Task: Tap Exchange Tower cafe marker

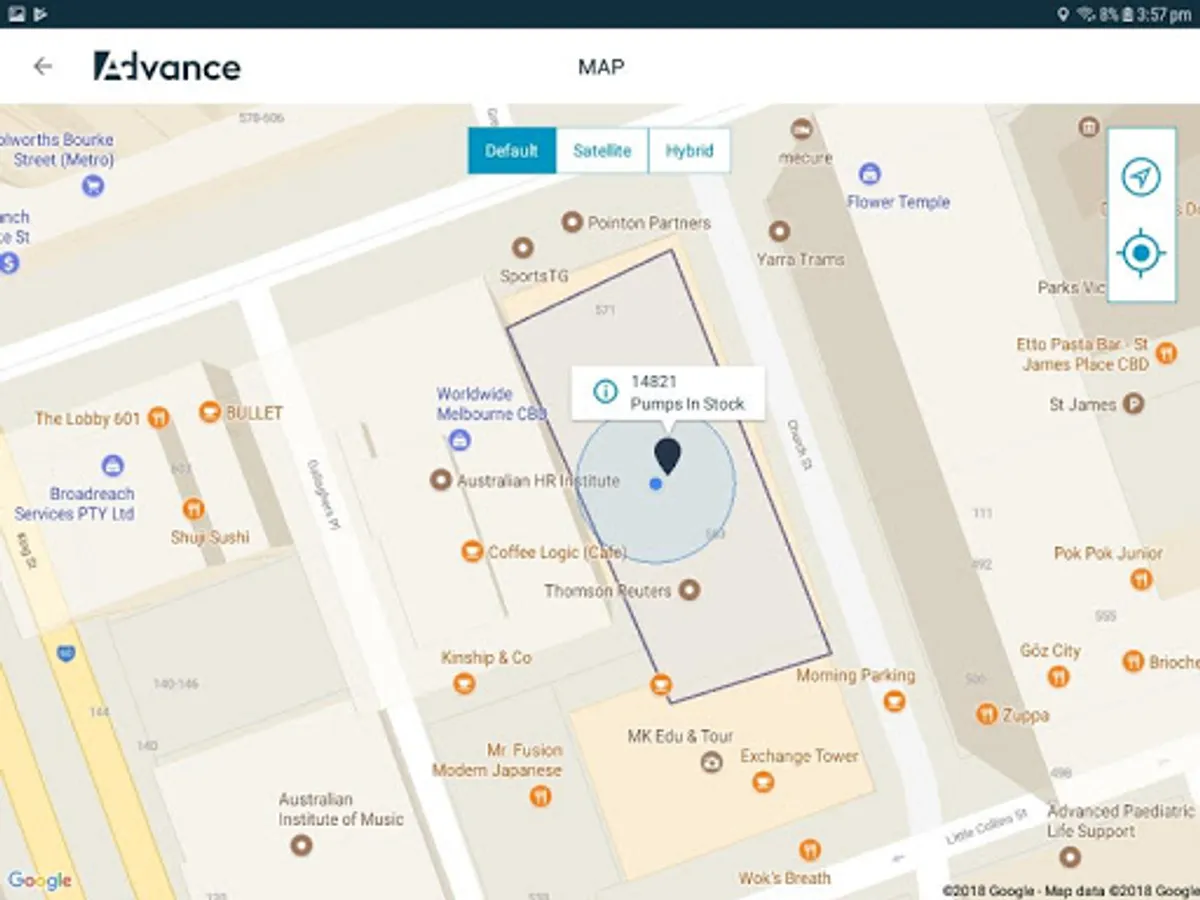Action: [x=763, y=782]
